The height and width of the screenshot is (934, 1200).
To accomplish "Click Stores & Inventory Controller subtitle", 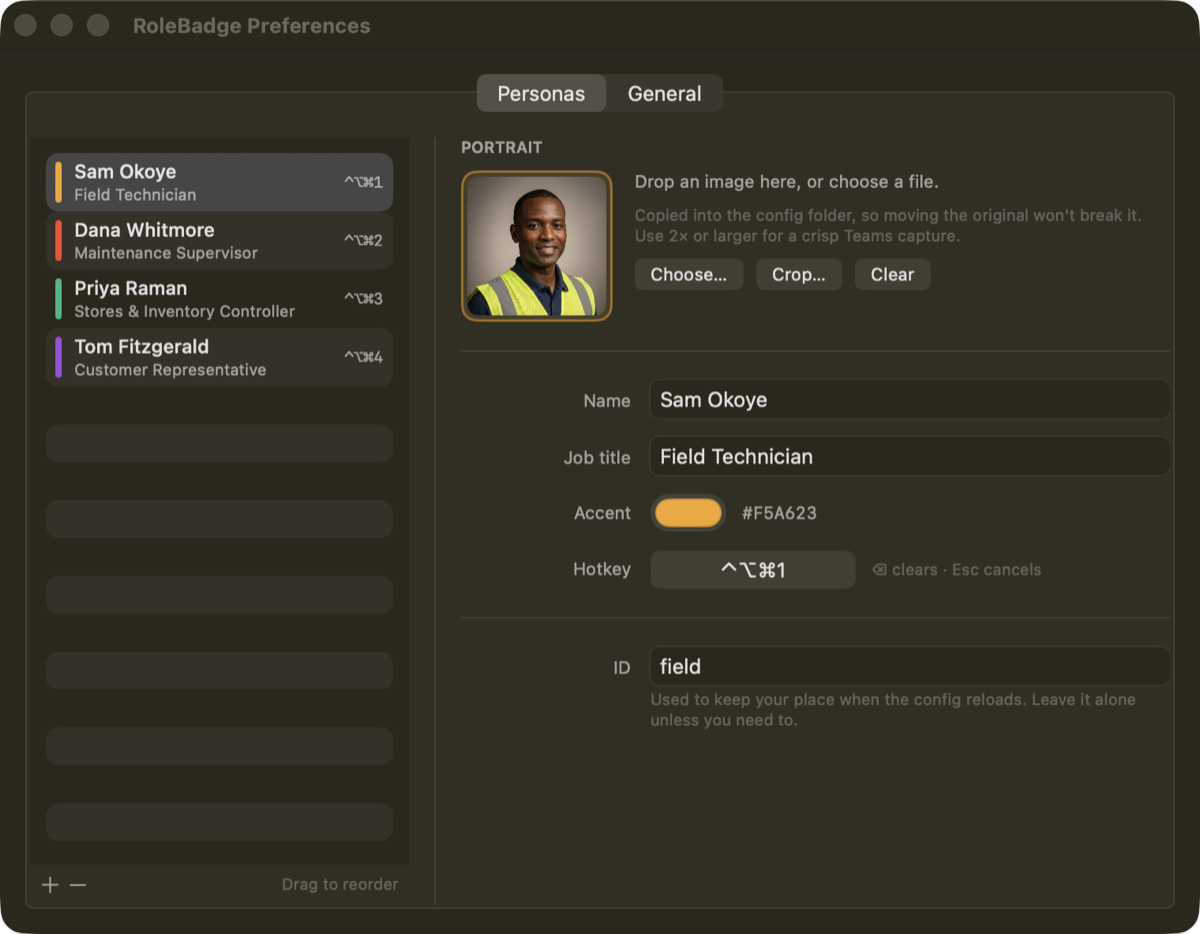I will click(x=185, y=311).
